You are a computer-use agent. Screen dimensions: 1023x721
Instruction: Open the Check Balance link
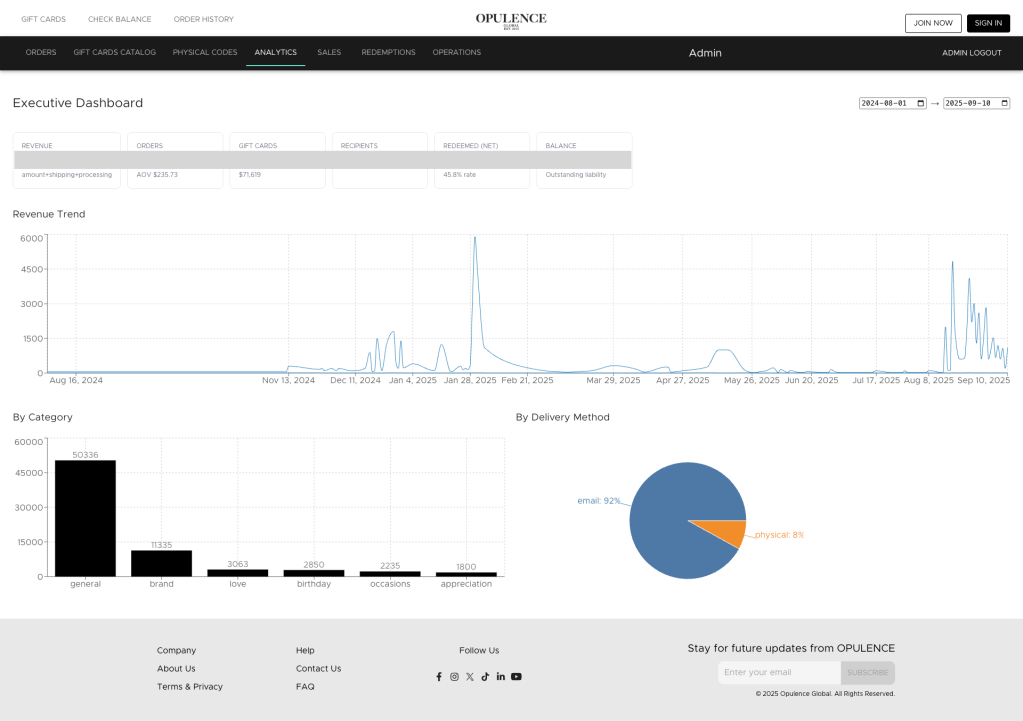119,20
